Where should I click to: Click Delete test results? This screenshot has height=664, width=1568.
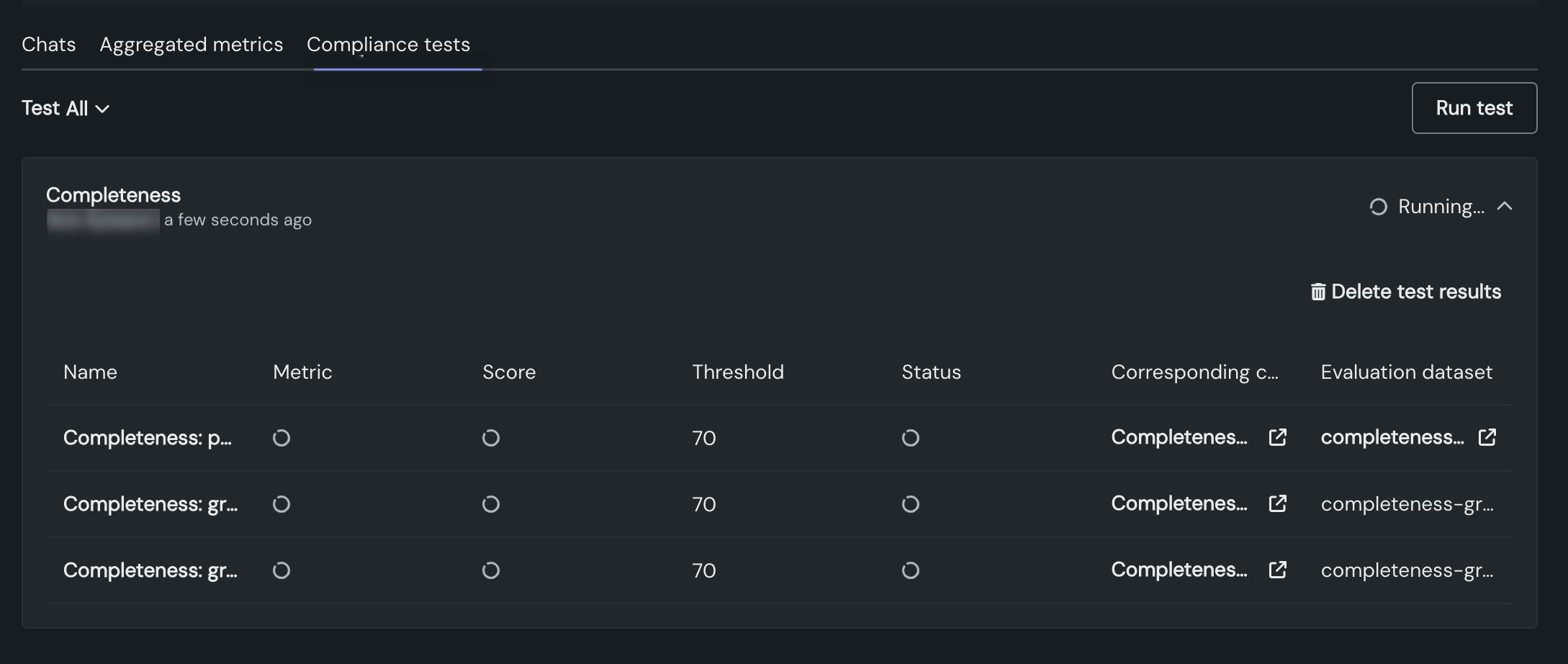(1415, 292)
